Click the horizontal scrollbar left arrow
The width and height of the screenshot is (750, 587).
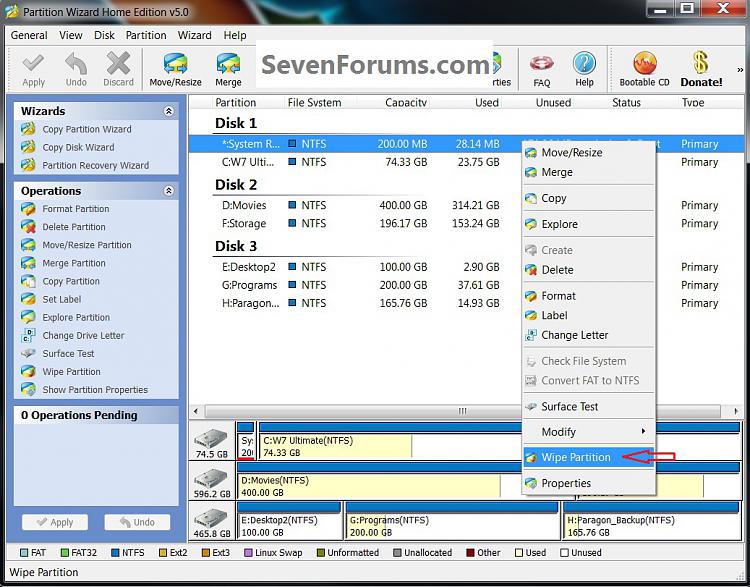196,411
